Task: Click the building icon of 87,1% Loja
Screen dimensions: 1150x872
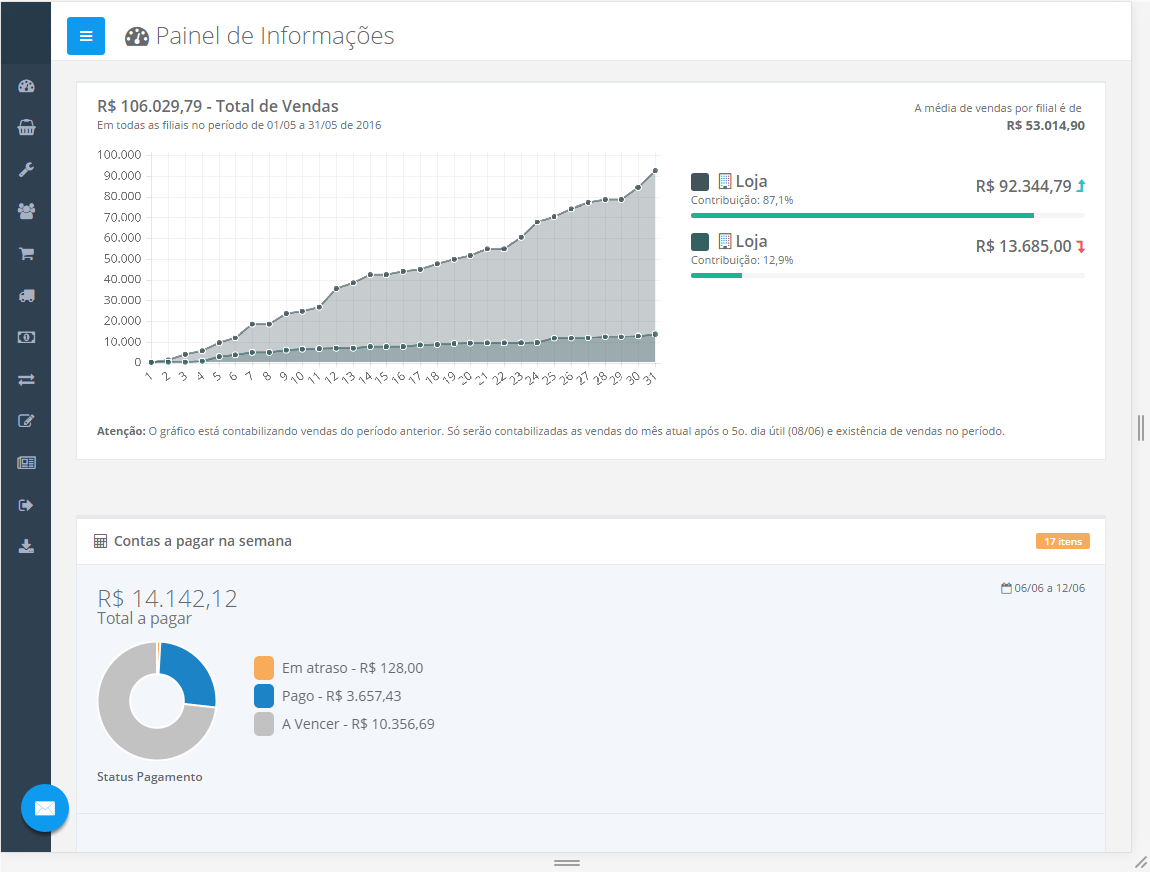Action: click(x=725, y=181)
